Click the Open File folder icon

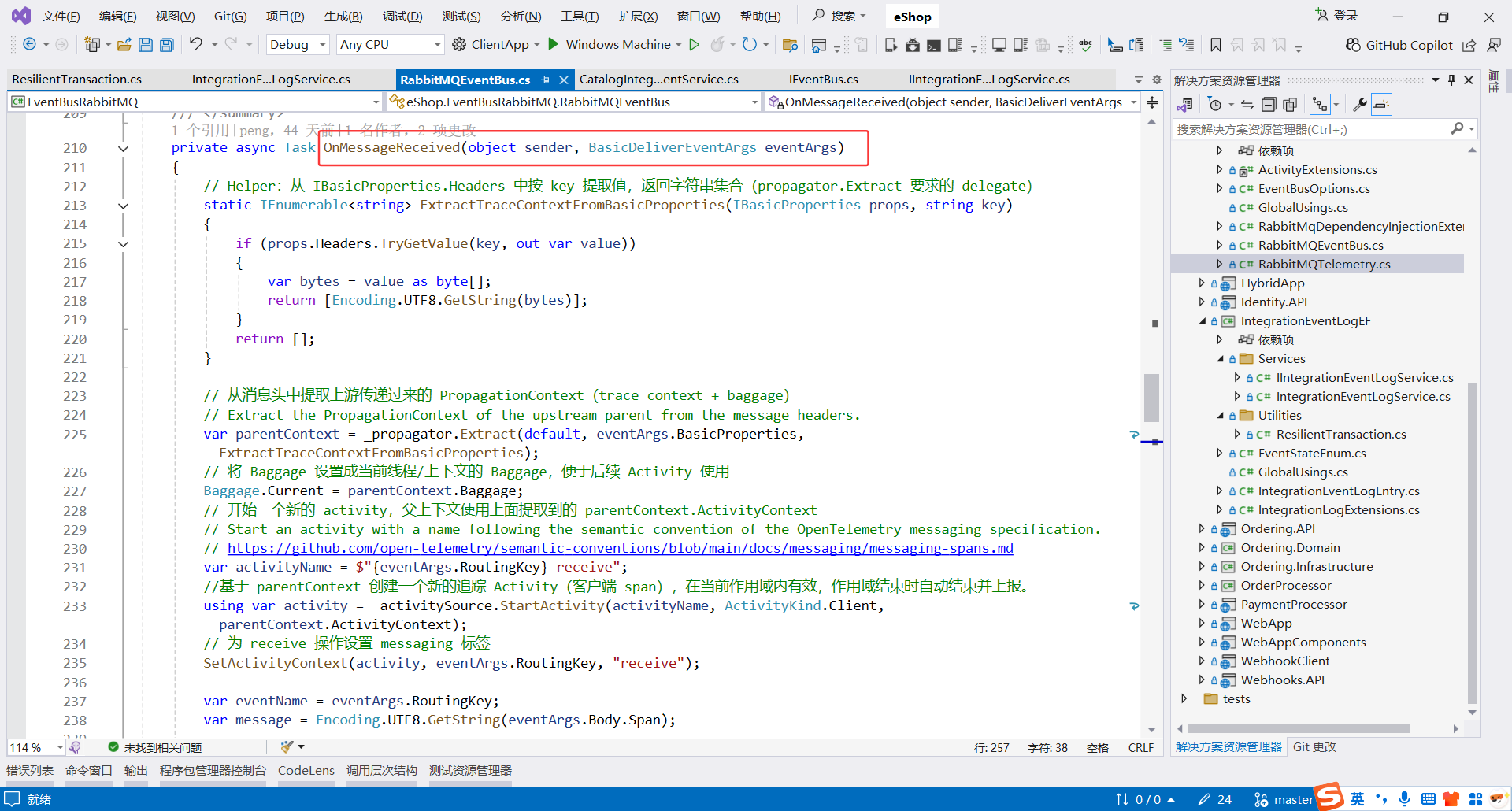pos(124,45)
